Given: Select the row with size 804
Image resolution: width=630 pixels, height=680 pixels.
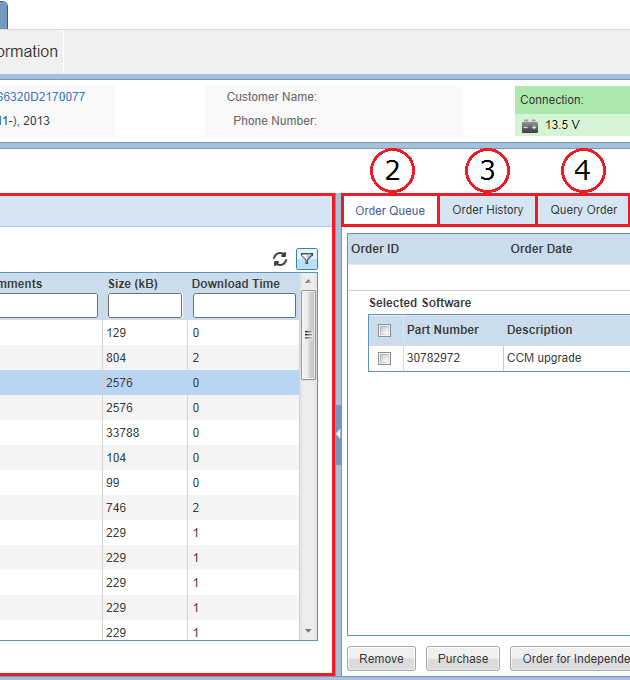Looking at the screenshot, I should [x=150, y=358].
